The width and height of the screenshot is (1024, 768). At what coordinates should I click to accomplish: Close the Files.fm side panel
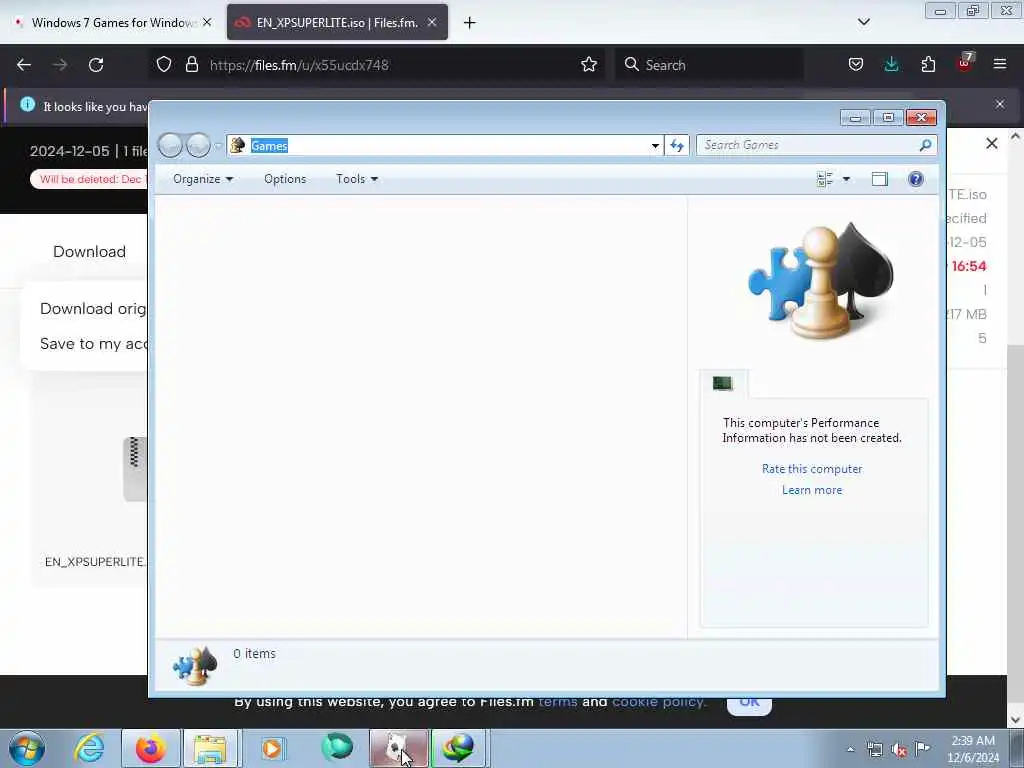tap(991, 143)
